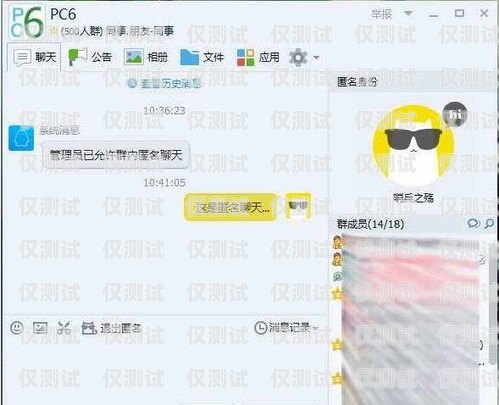
Task: Click the yellow 这是匿名聊天 message bubble
Action: 231,208
